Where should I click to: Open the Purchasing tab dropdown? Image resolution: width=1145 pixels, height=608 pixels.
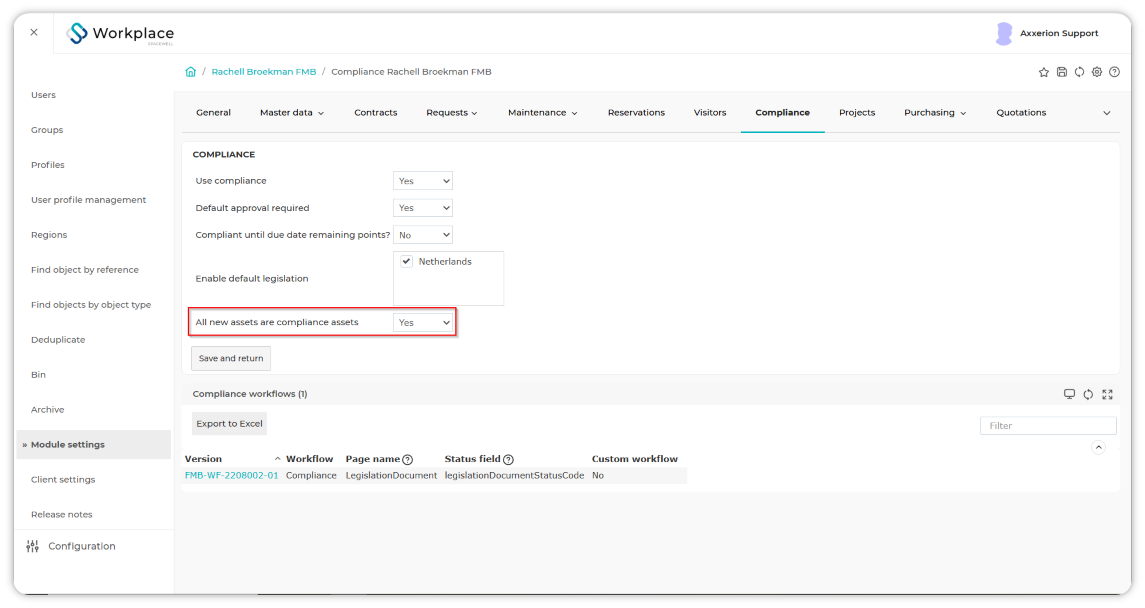pos(935,112)
